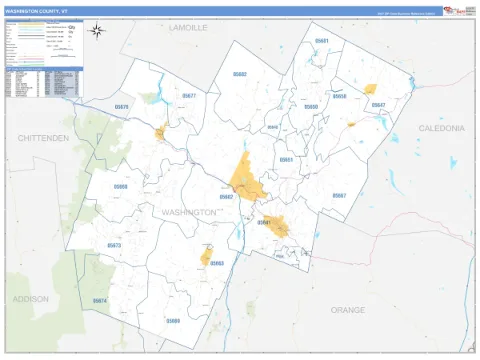Click the WASHINGTON county name label
The image size is (480, 360).
click(x=189, y=212)
